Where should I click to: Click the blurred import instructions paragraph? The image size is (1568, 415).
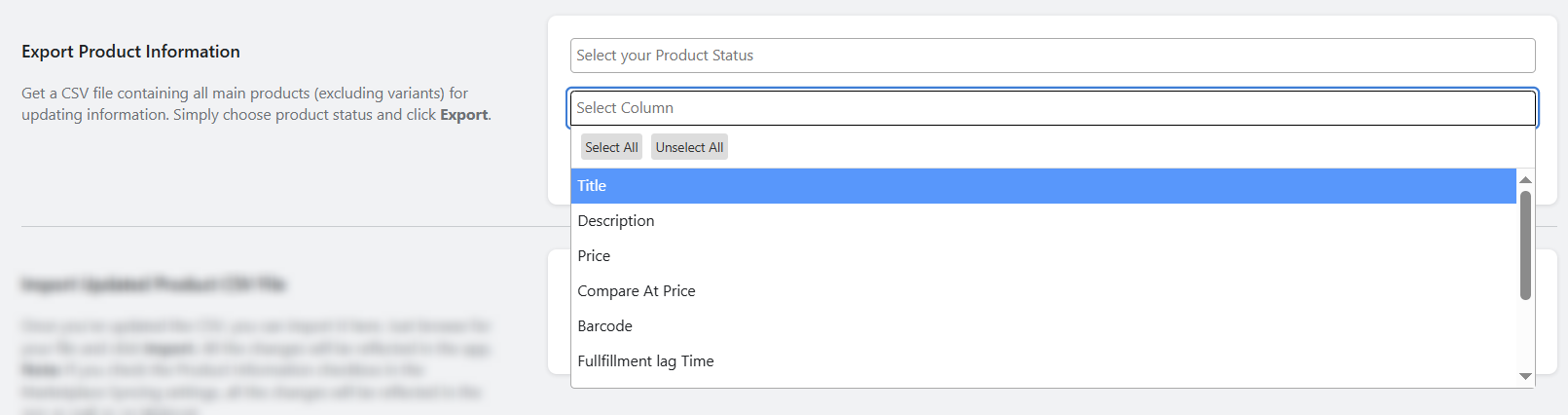[x=256, y=365]
